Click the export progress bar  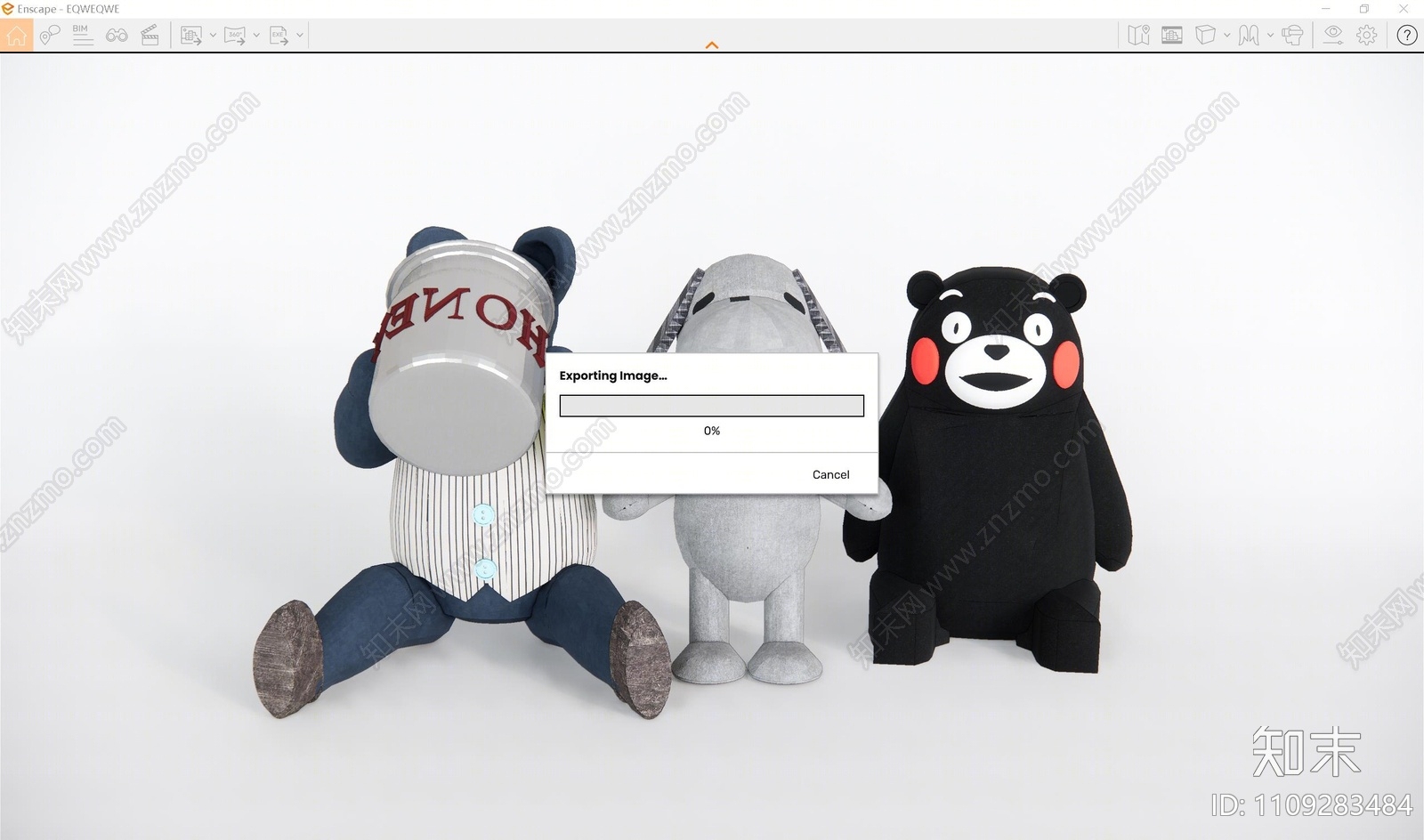click(x=712, y=406)
